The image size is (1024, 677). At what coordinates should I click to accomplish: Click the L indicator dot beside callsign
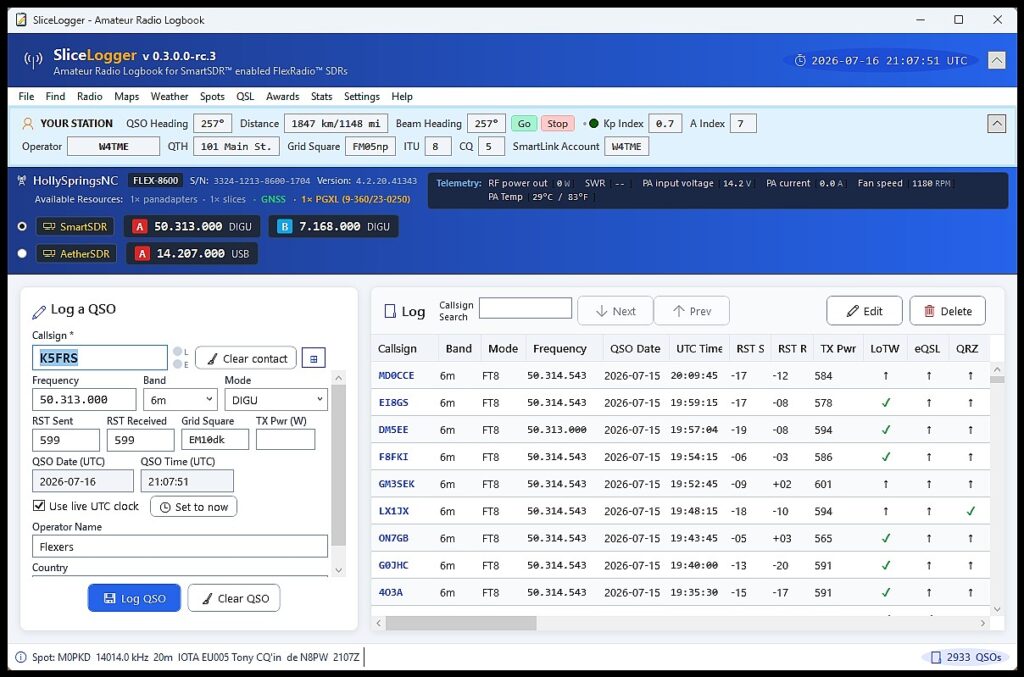tap(177, 351)
